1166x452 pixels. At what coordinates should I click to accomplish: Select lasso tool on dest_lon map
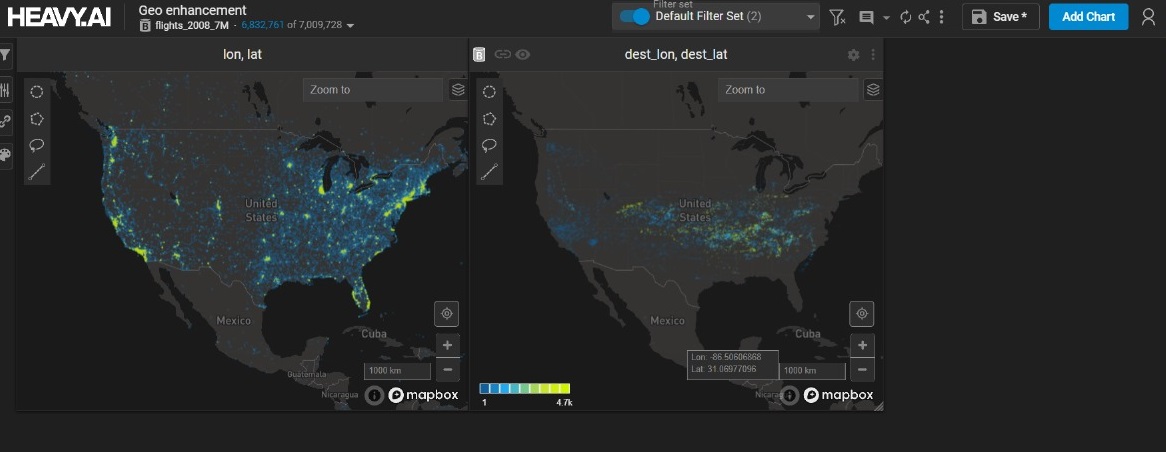pos(489,145)
